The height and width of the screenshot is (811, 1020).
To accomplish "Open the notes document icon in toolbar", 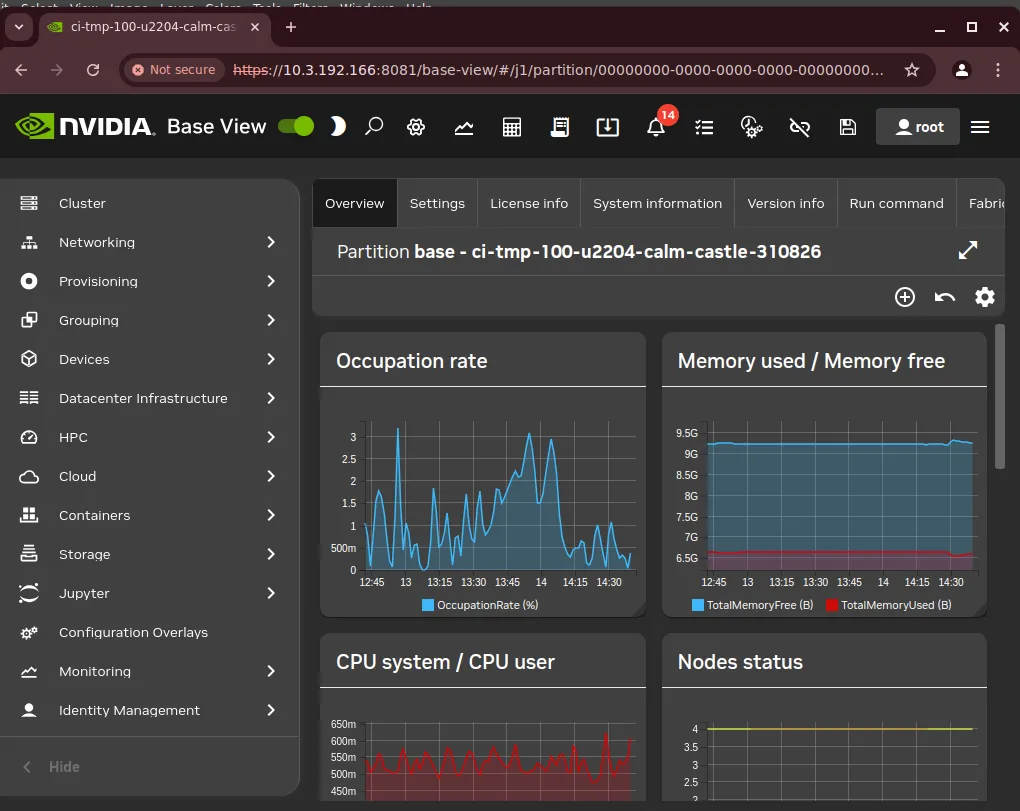I will click(x=559, y=127).
